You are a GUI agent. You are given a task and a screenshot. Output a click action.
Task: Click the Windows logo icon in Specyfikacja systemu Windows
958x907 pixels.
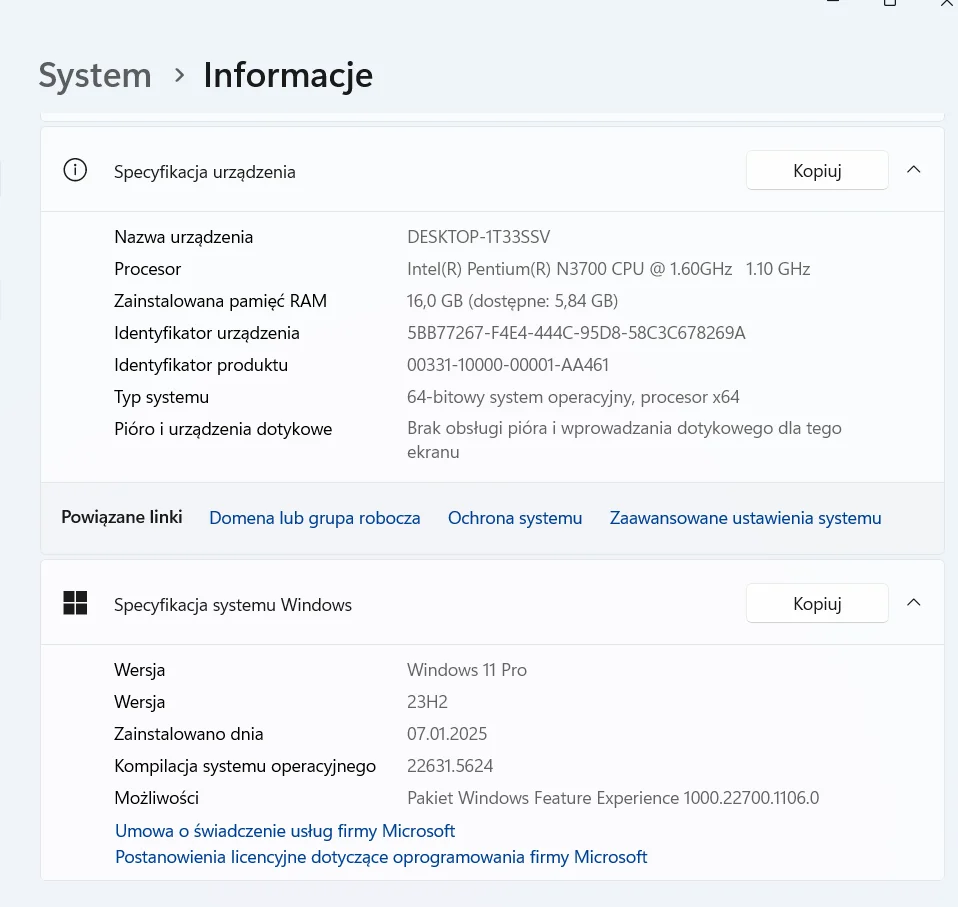pyautogui.click(x=75, y=603)
